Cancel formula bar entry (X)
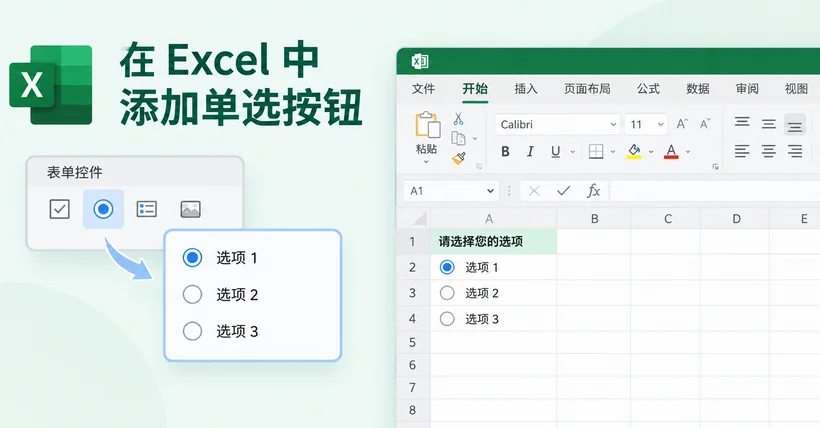Screen dimensions: 820x428 pyautogui.click(x=534, y=191)
